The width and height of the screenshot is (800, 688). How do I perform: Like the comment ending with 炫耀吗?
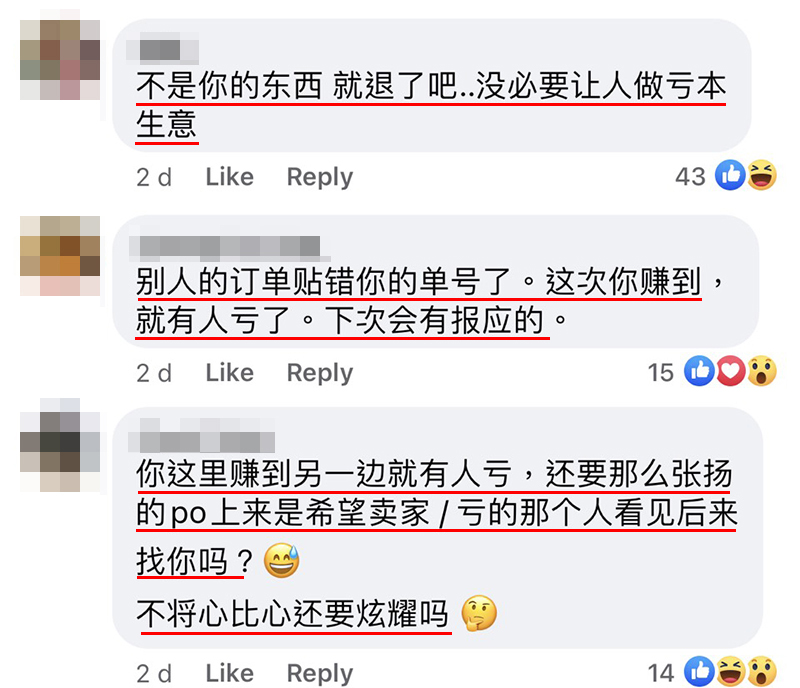[x=230, y=673]
